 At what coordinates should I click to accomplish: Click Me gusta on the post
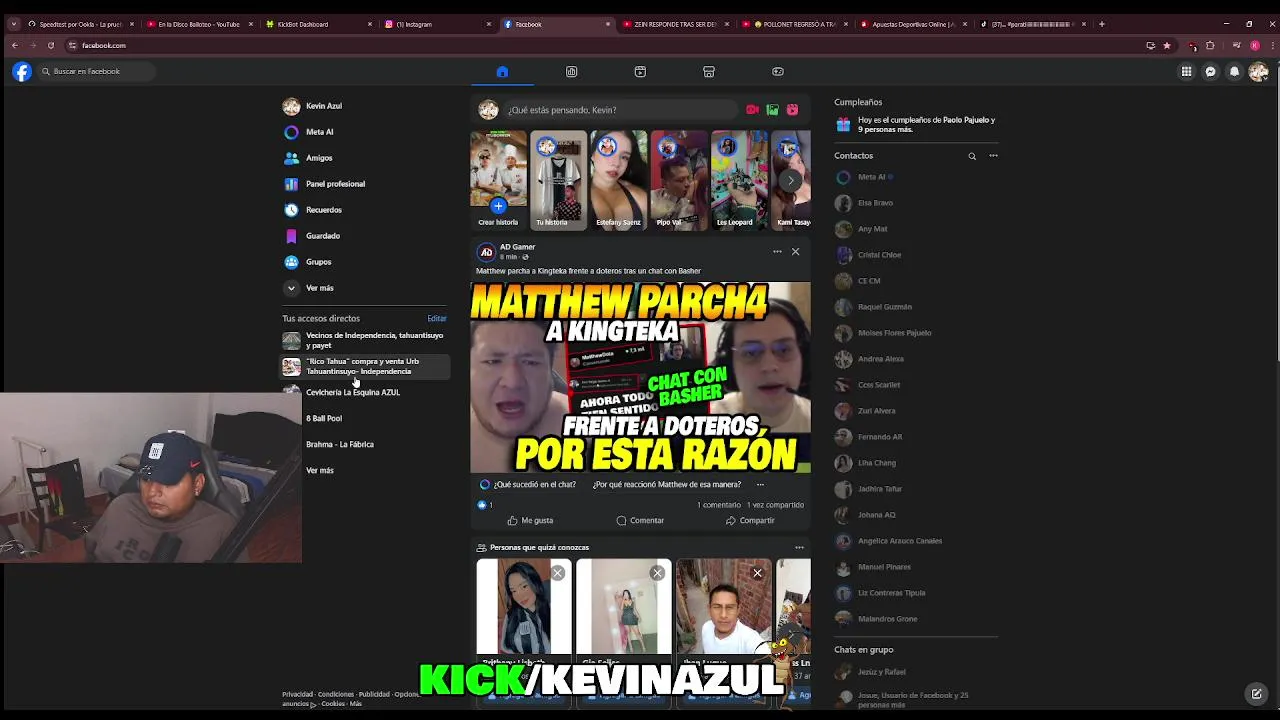530,521
